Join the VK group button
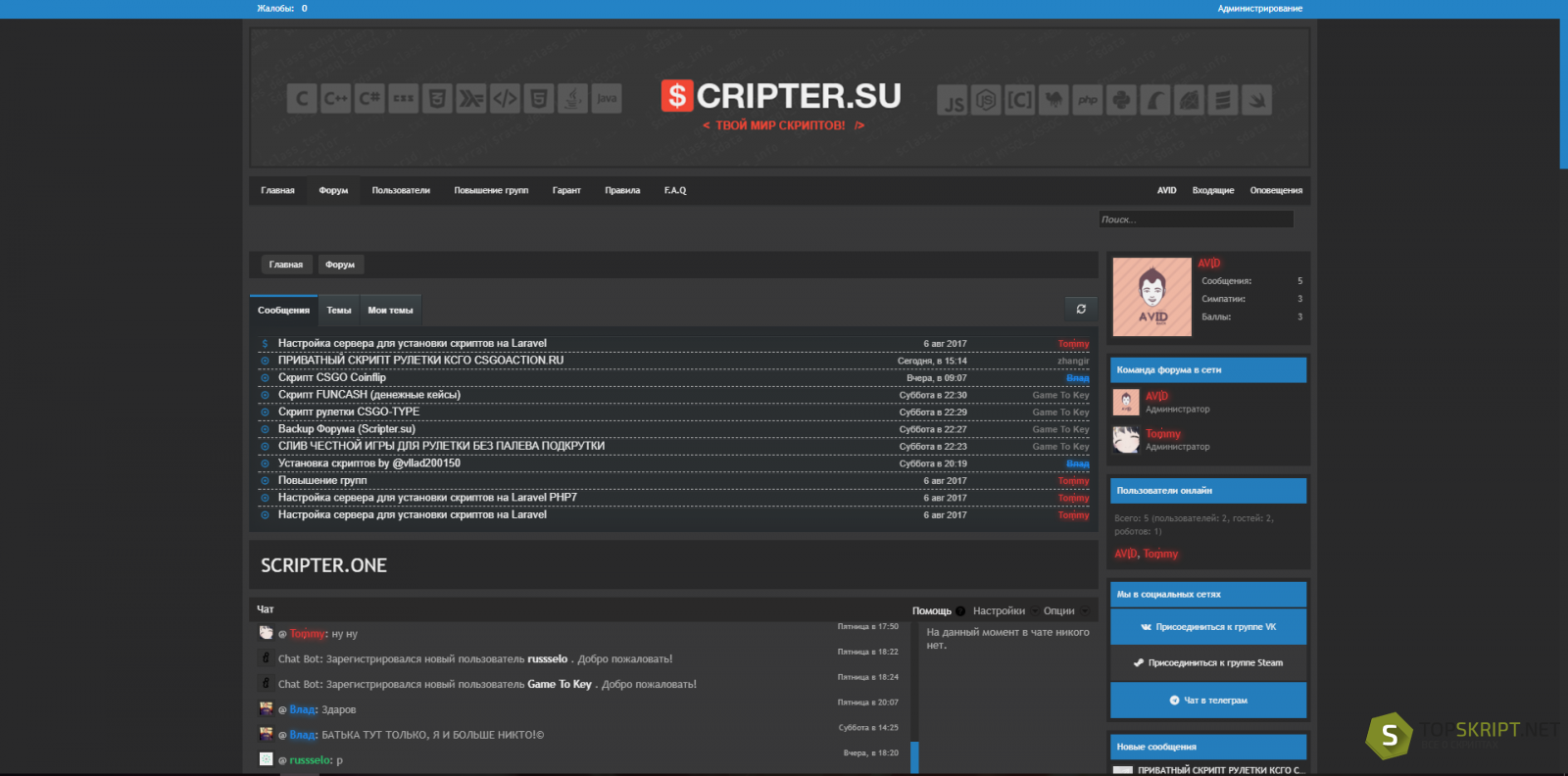This screenshot has height=776, width=1568. 1208,627
